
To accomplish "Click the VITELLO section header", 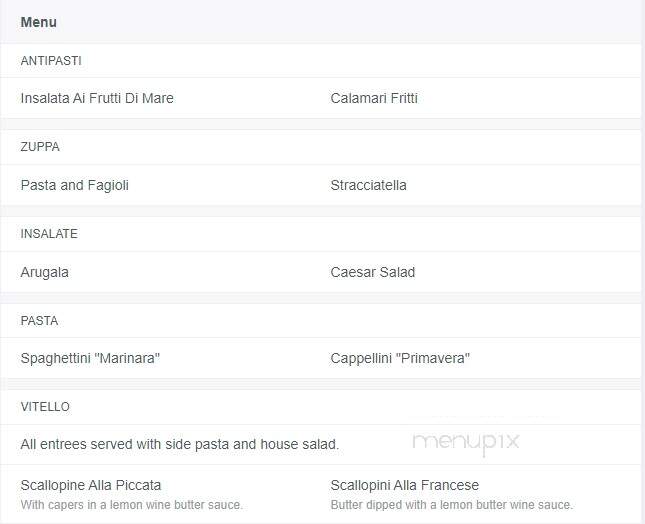I will point(45,407).
